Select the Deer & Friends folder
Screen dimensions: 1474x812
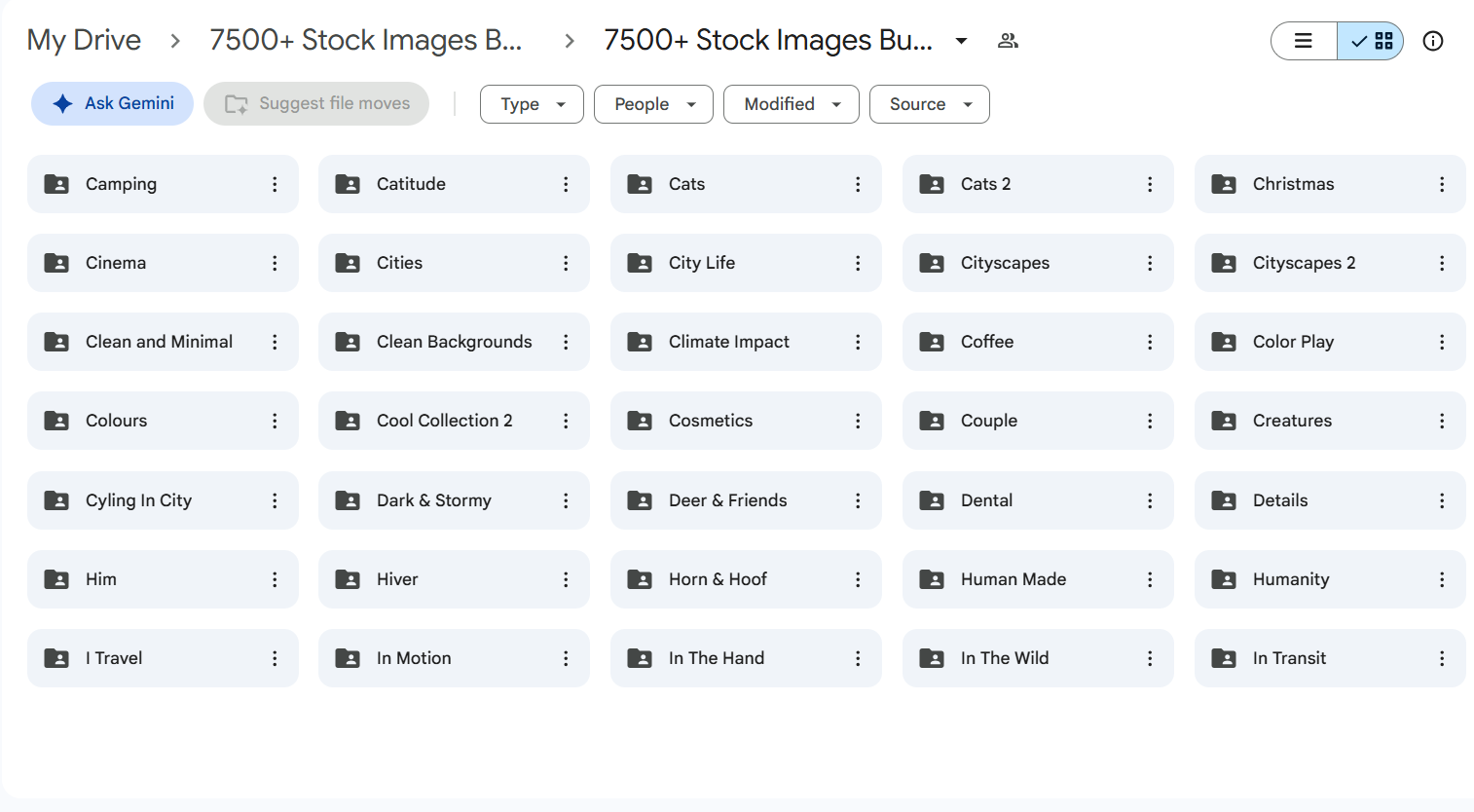(746, 500)
